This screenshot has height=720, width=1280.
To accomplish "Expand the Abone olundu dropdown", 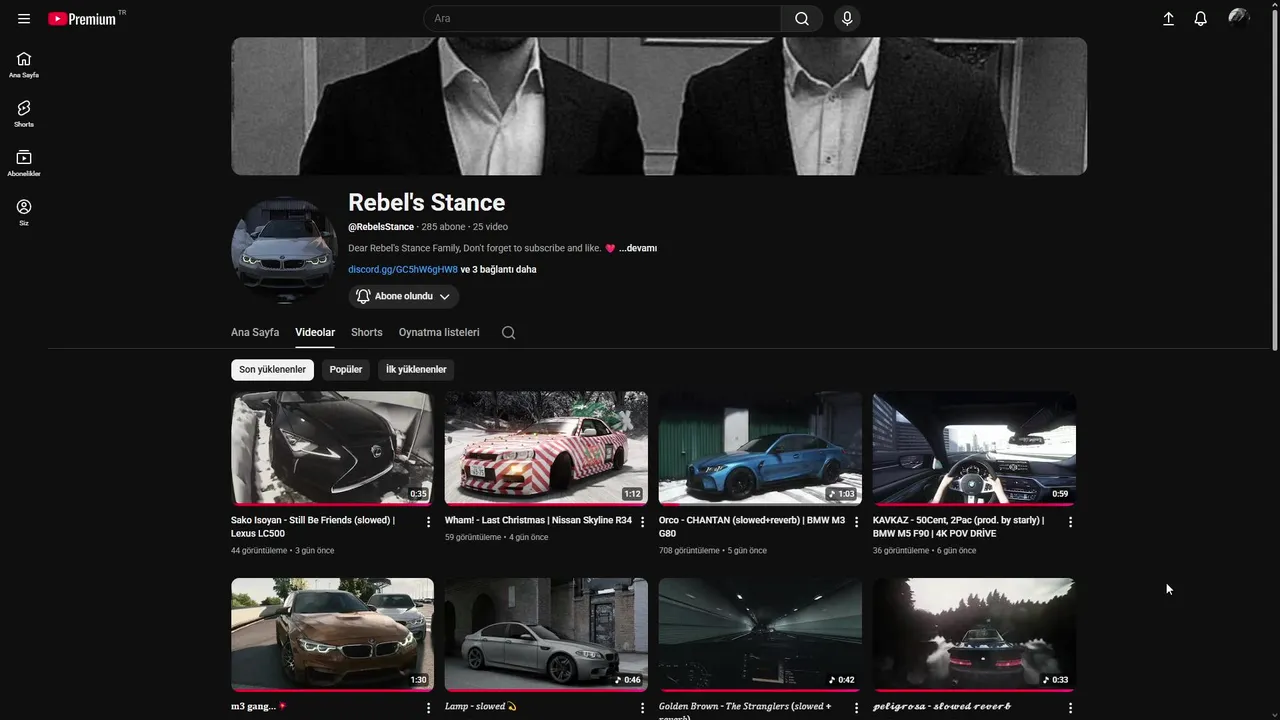I will click(x=404, y=296).
